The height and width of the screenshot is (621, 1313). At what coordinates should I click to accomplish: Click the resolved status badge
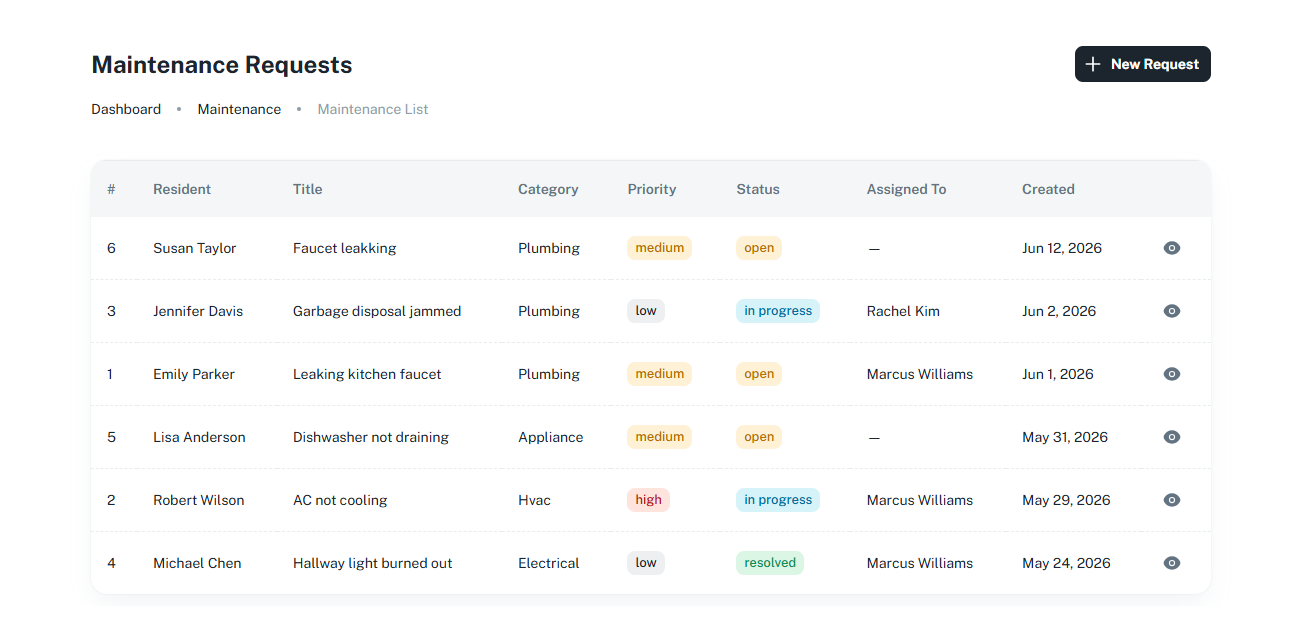coord(770,563)
